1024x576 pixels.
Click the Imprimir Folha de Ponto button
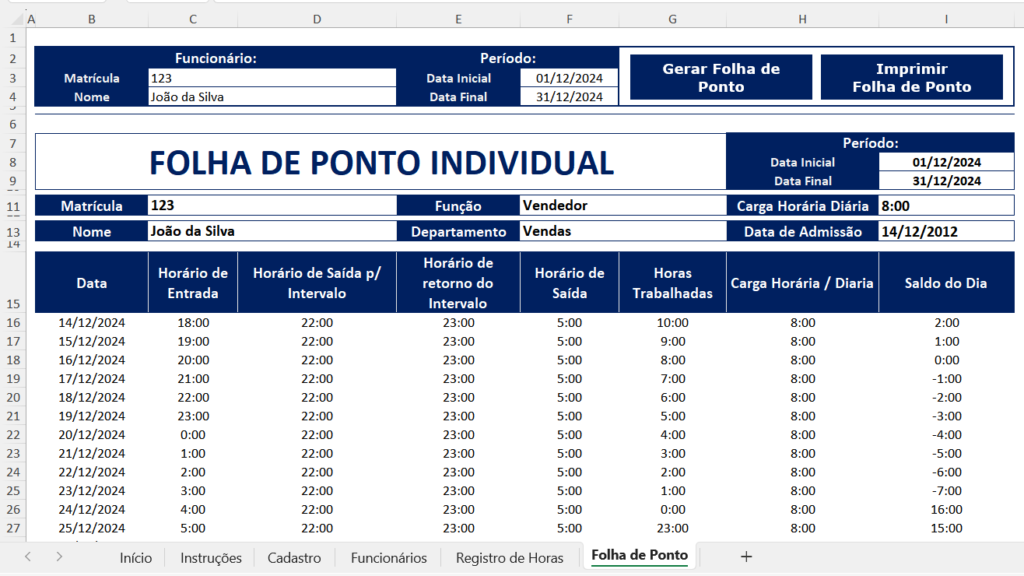click(912, 77)
